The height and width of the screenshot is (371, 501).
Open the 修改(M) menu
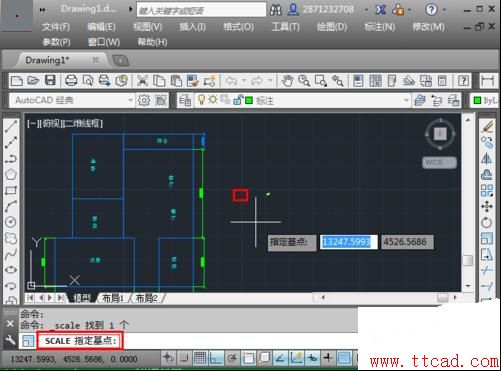tap(428, 27)
